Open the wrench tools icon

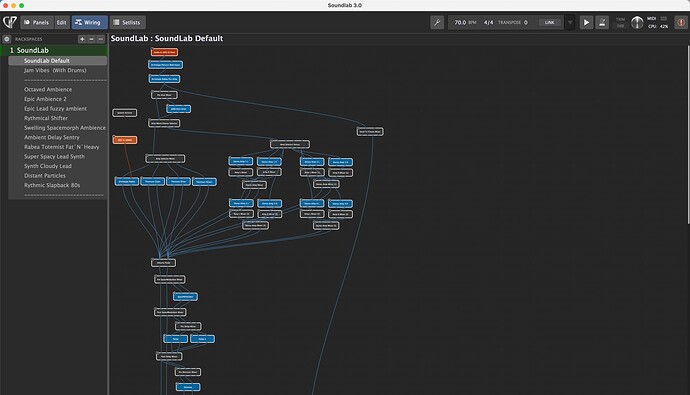(437, 22)
